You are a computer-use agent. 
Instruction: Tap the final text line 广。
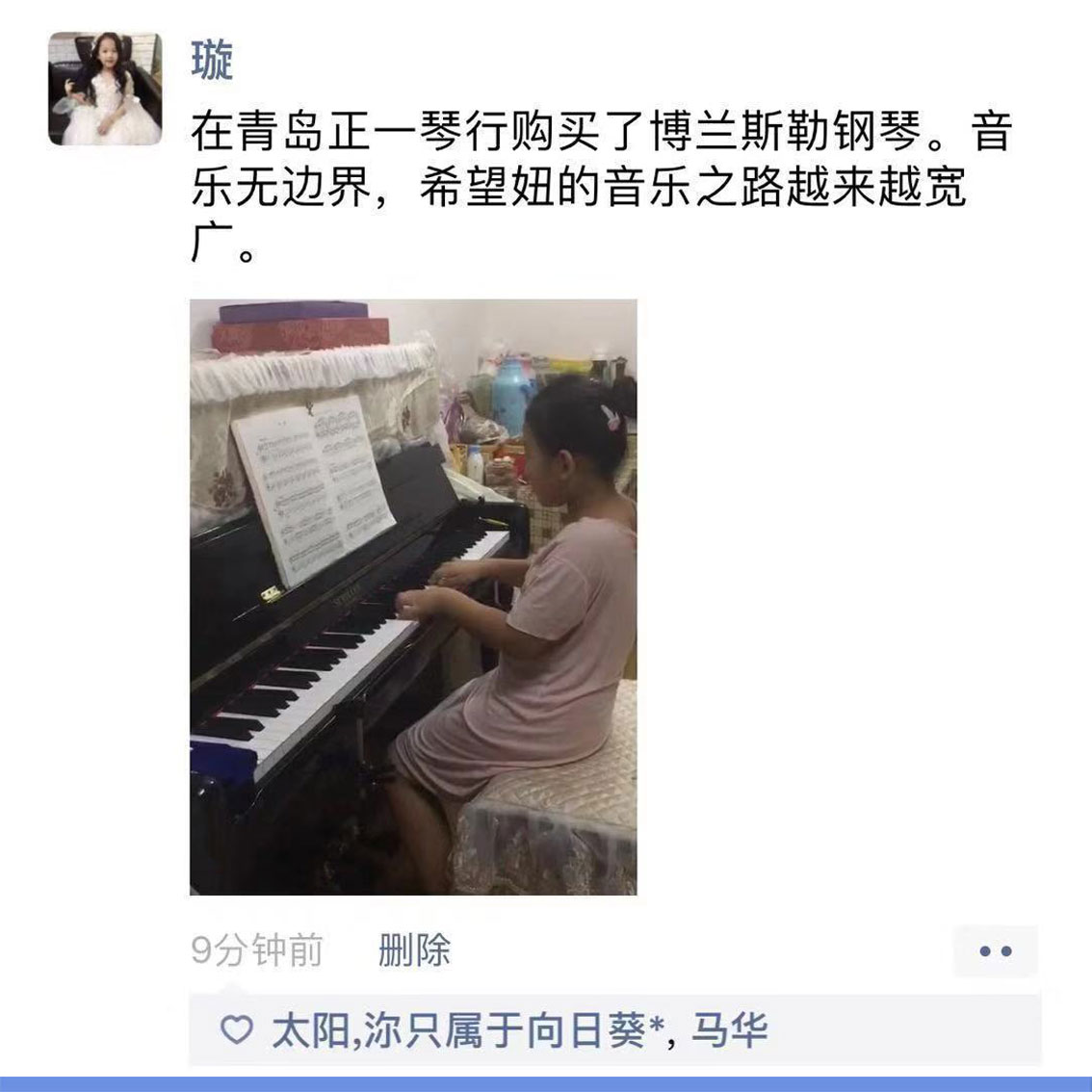[223, 244]
